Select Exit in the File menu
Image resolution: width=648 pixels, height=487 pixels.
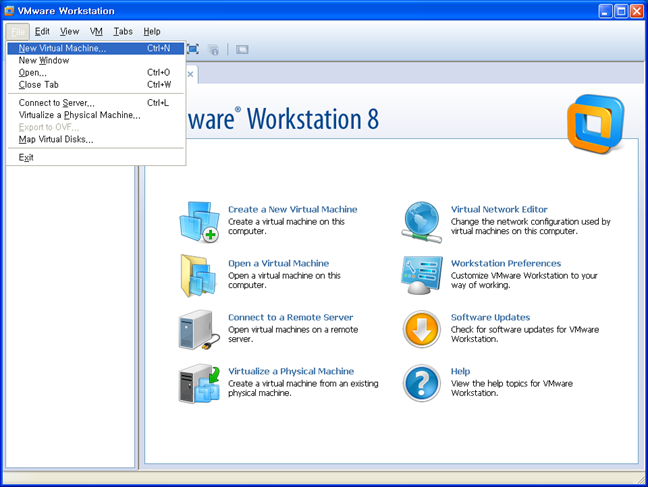[x=95, y=158]
